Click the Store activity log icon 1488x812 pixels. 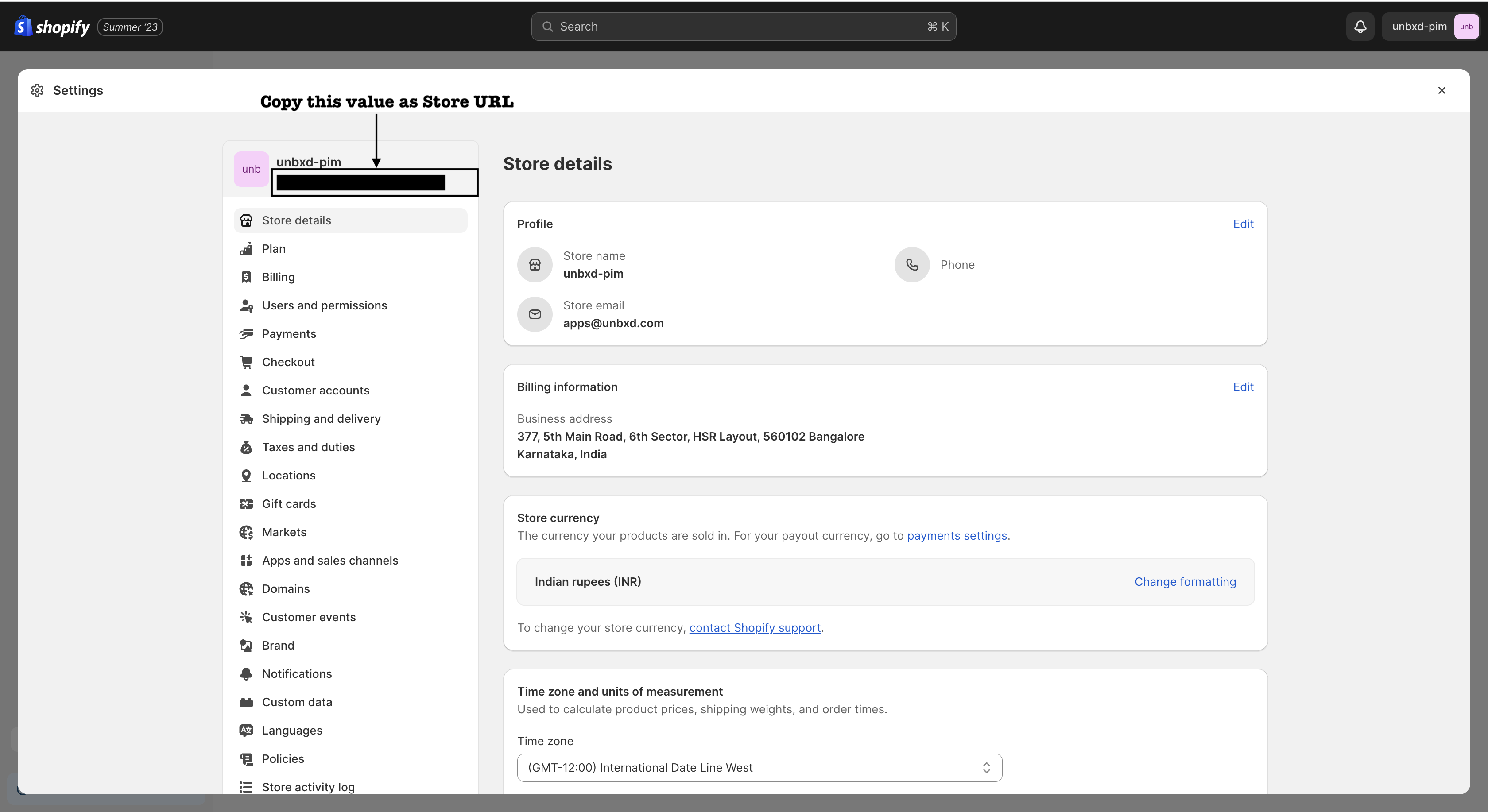coord(246,787)
